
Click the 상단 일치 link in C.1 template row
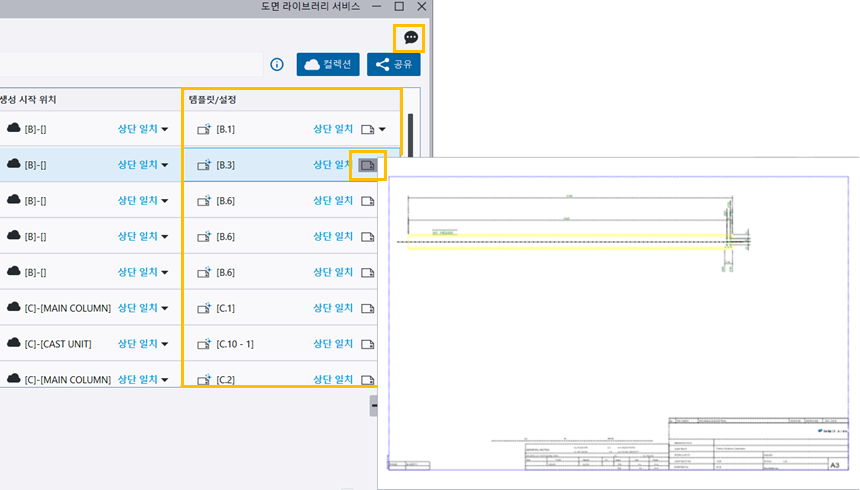click(333, 308)
